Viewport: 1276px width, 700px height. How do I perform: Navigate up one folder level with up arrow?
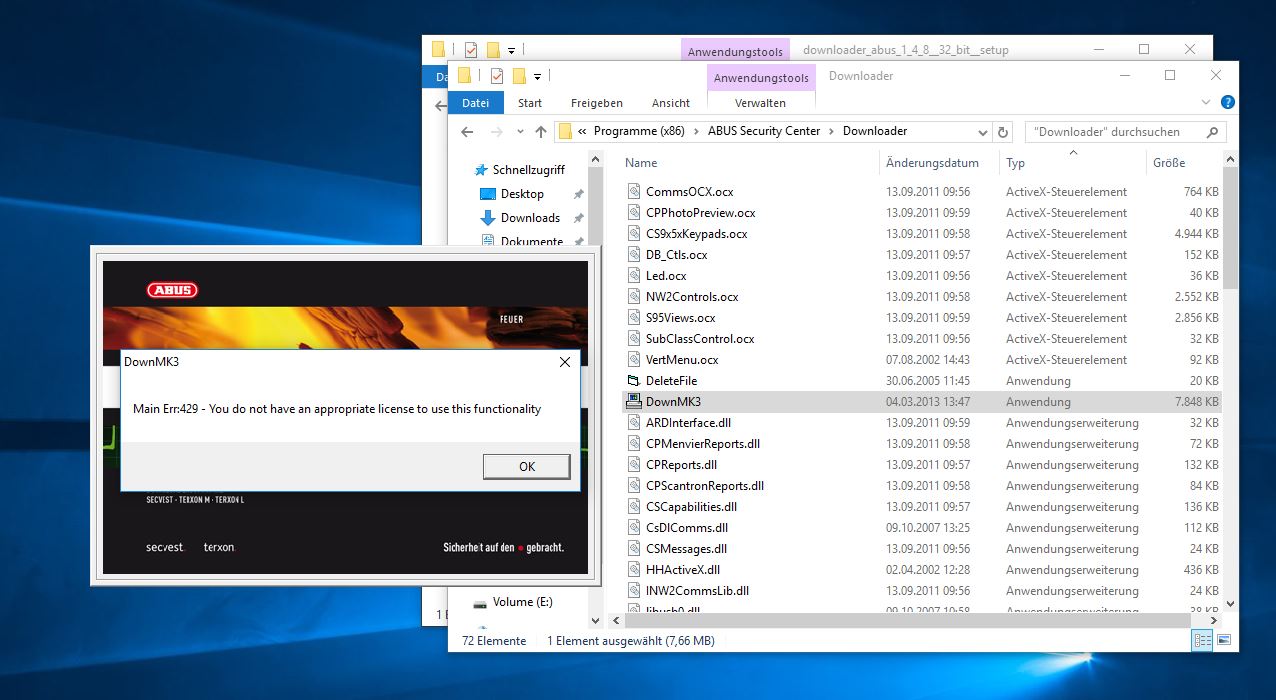(x=541, y=132)
